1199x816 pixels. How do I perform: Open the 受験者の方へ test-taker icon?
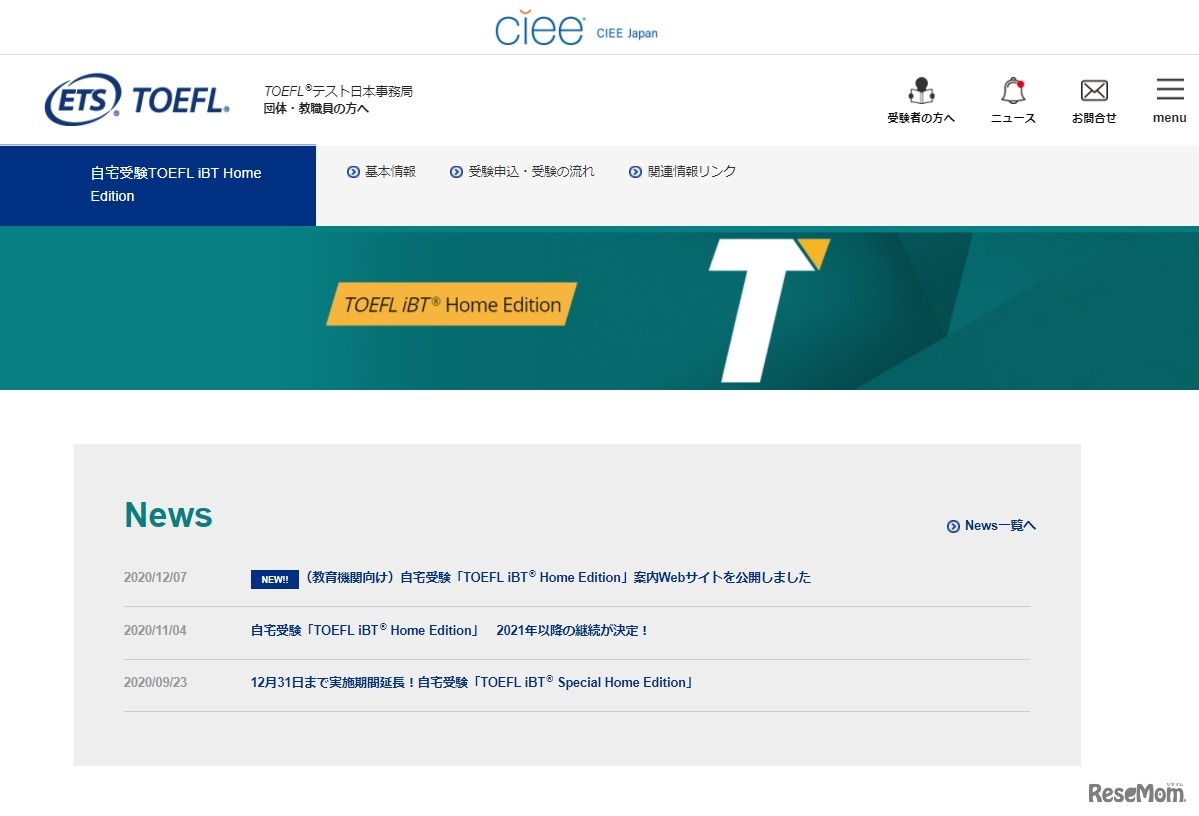click(921, 91)
